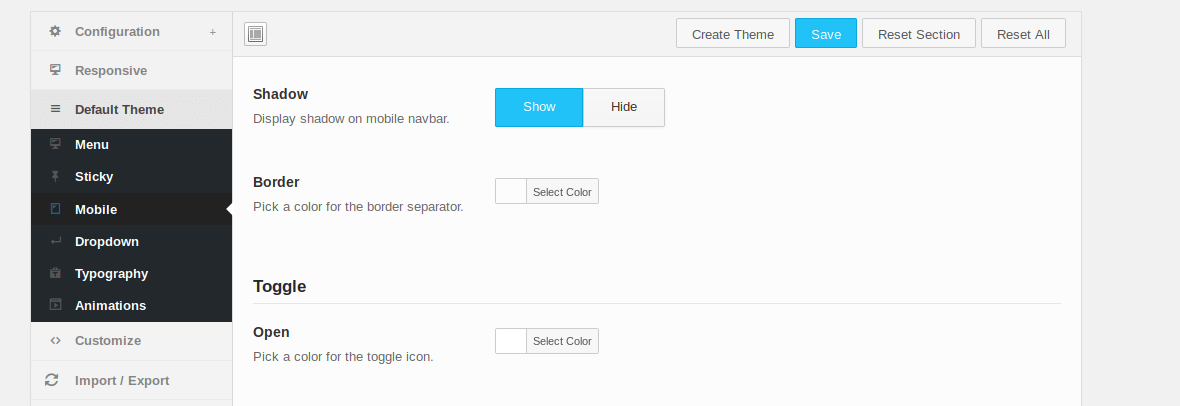Click the Create Theme button
This screenshot has height=406, width=1180.
coord(733,34)
